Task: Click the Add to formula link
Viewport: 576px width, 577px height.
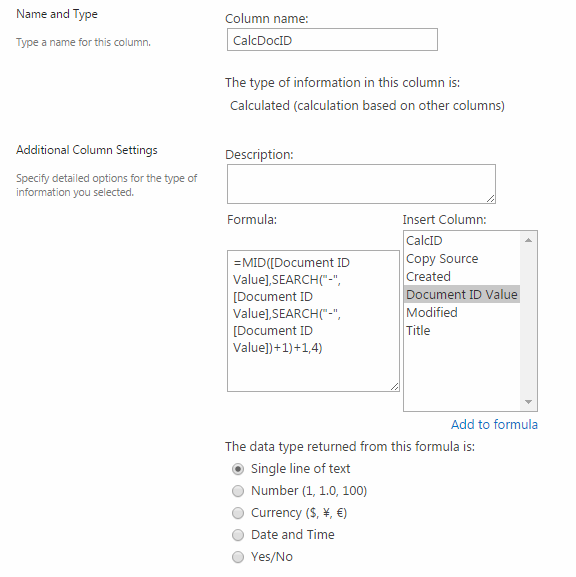Action: coord(494,424)
